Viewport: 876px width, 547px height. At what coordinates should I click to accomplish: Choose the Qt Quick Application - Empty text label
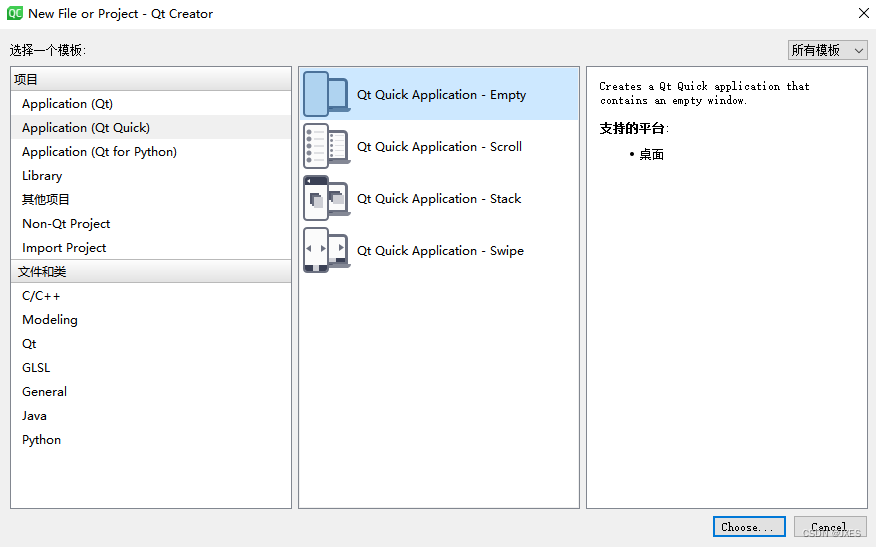coord(441,94)
